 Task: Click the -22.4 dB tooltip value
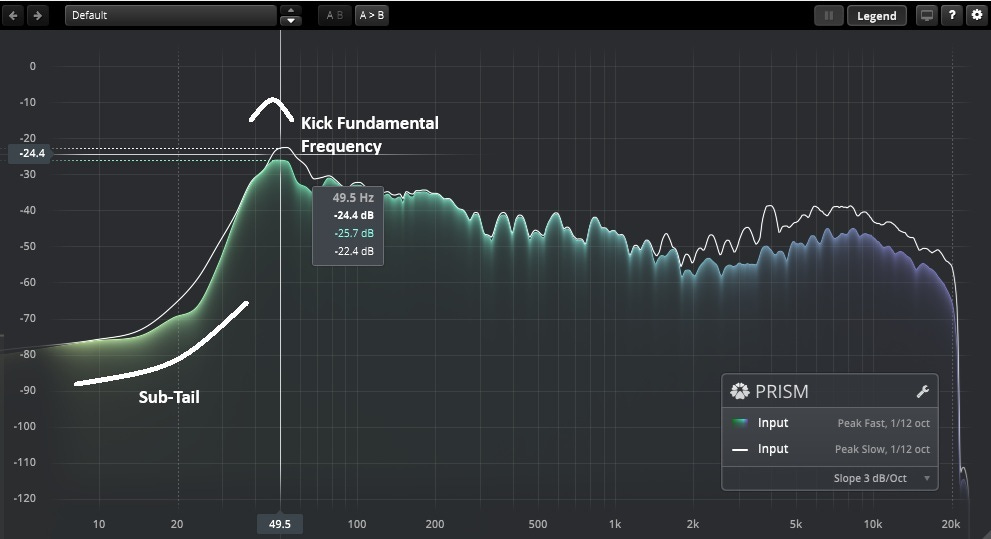click(x=354, y=251)
